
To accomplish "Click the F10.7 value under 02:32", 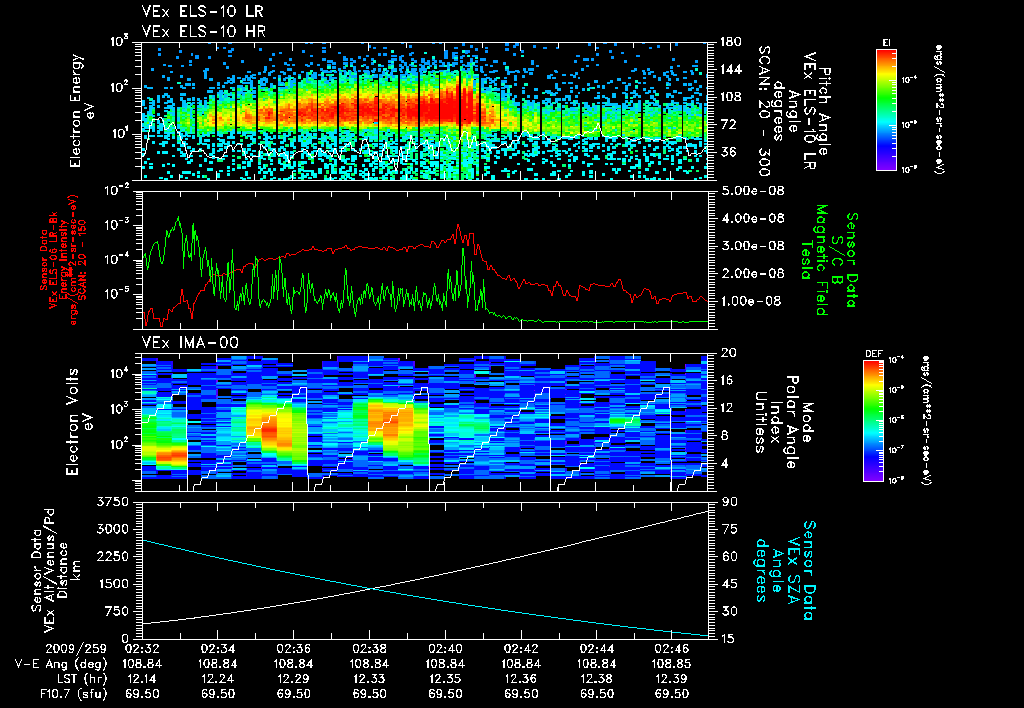I will (x=142, y=694).
